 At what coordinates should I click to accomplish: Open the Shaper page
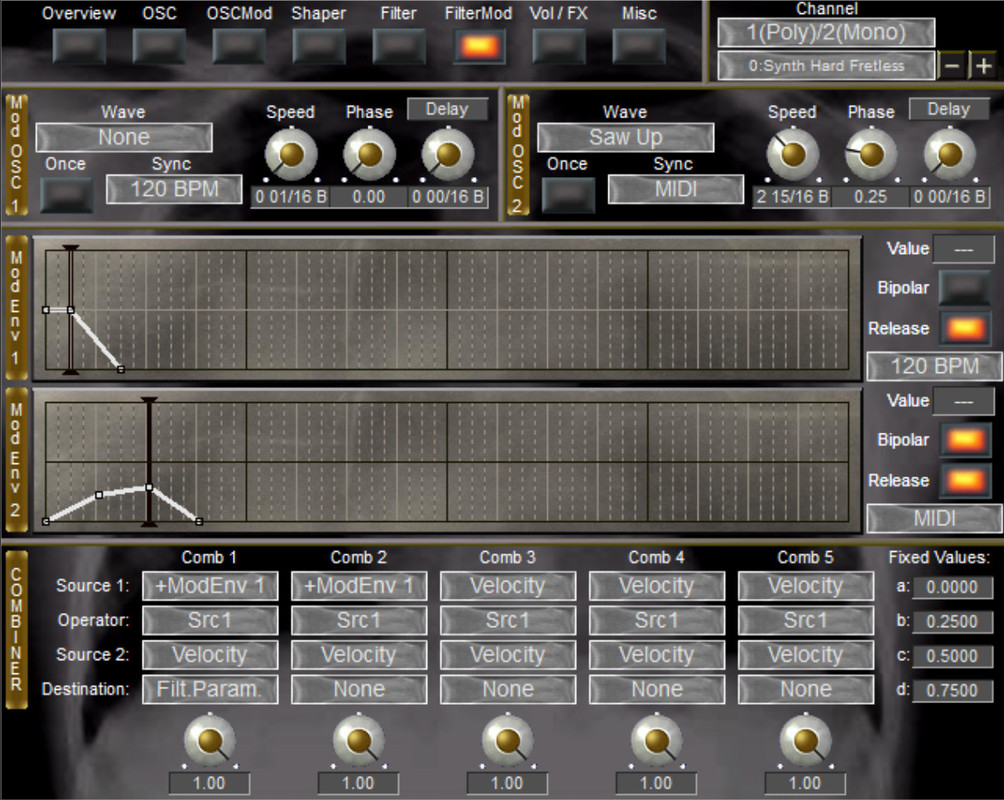(319, 46)
